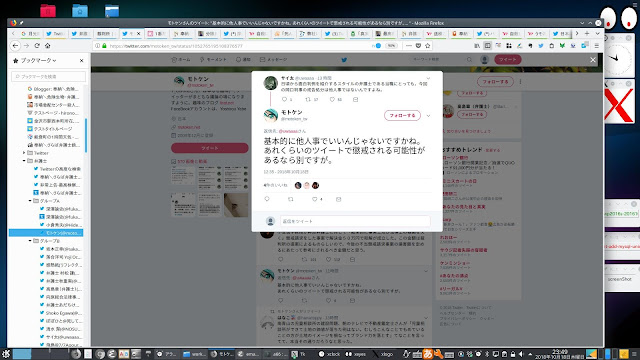Click the profile avatar in the Twitter top bar
This screenshot has width=640, height=360.
coord(484,60)
